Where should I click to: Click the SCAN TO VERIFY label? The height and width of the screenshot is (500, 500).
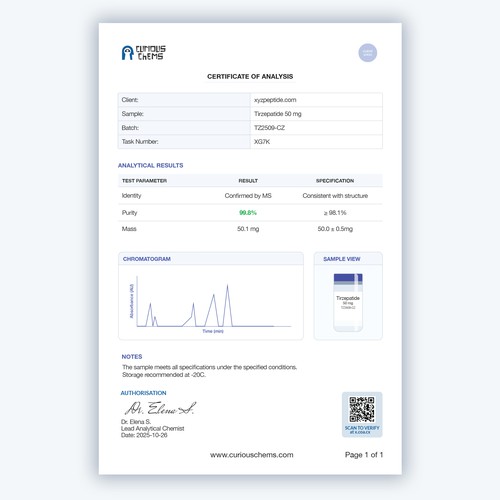click(362, 428)
